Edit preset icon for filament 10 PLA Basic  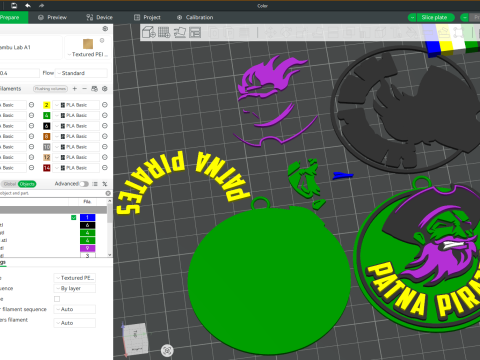(x=105, y=147)
